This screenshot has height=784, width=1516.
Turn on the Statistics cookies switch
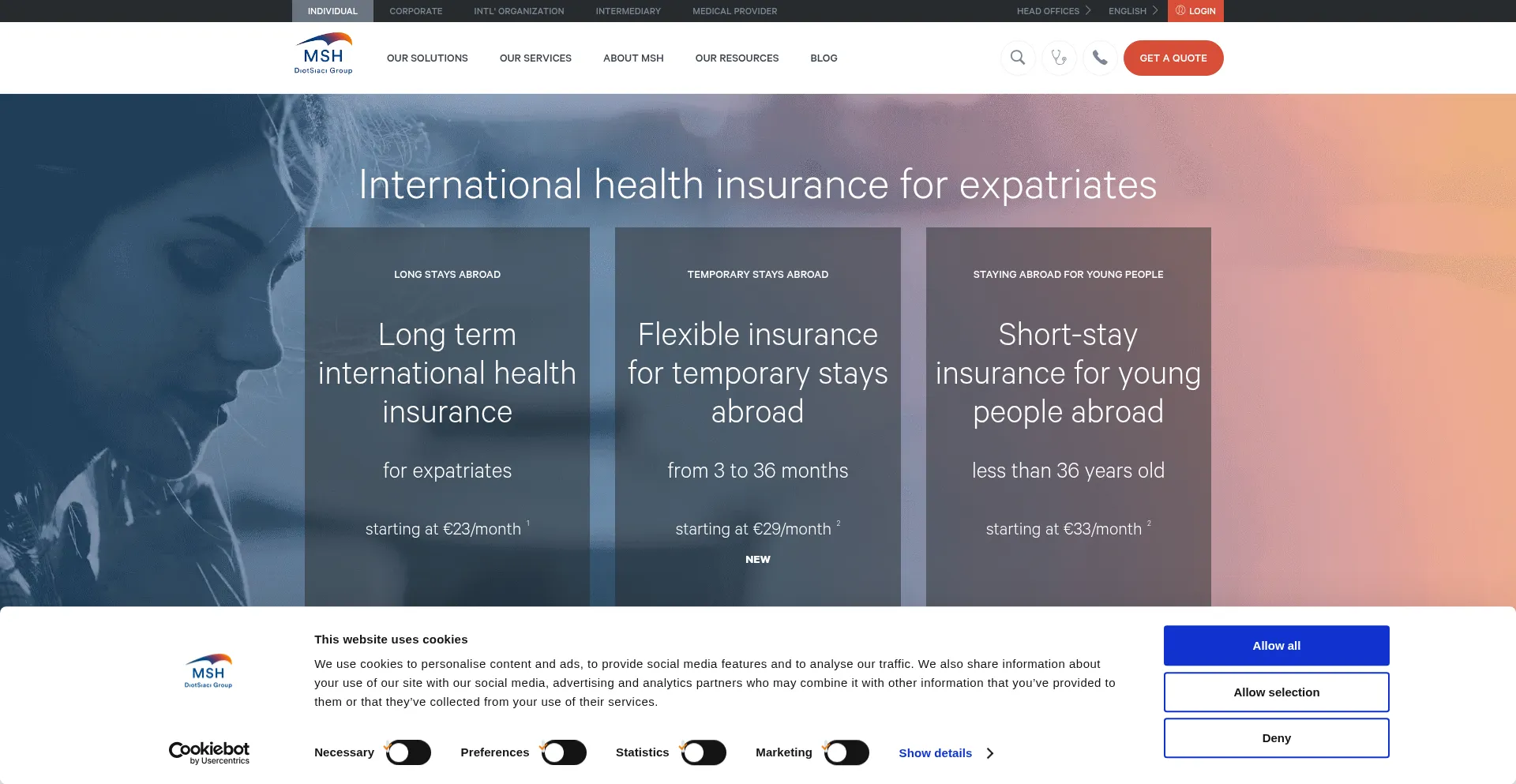point(704,752)
